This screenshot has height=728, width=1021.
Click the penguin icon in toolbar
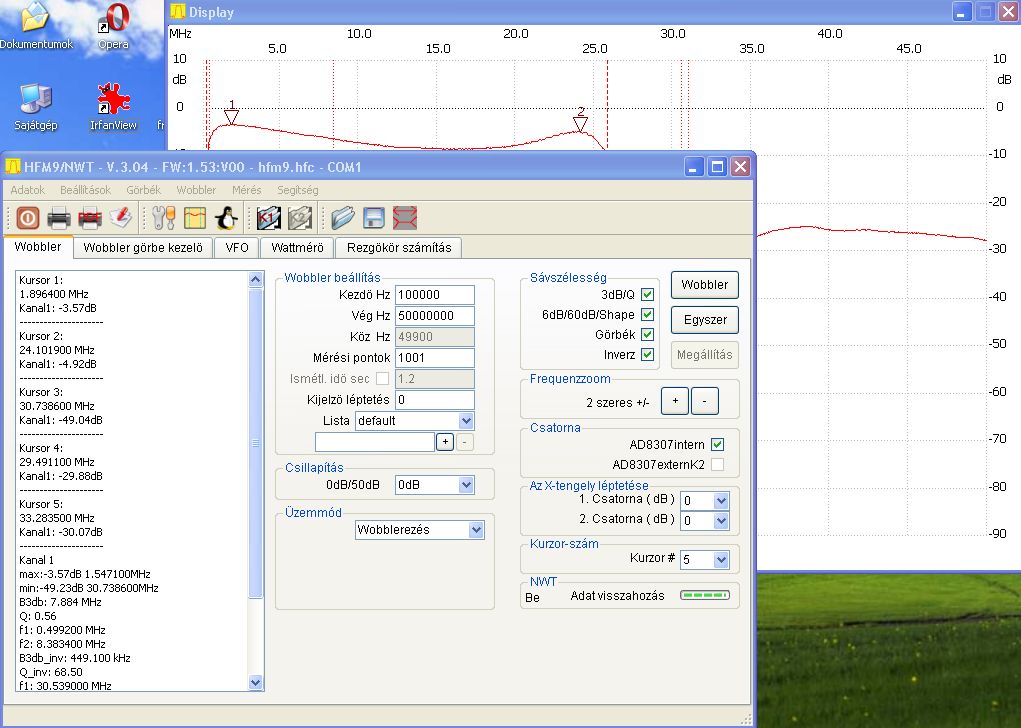226,217
